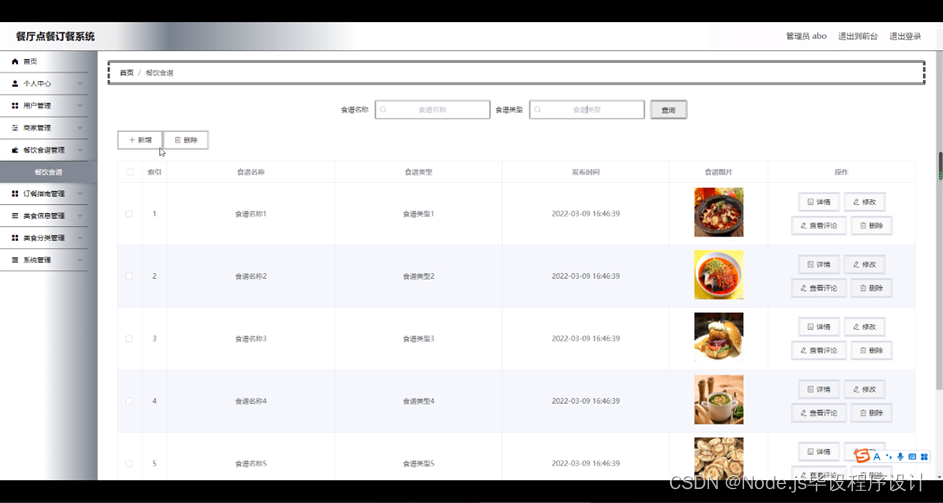Click 修改 for 食谱名称4
The image size is (943, 503).
click(864, 389)
